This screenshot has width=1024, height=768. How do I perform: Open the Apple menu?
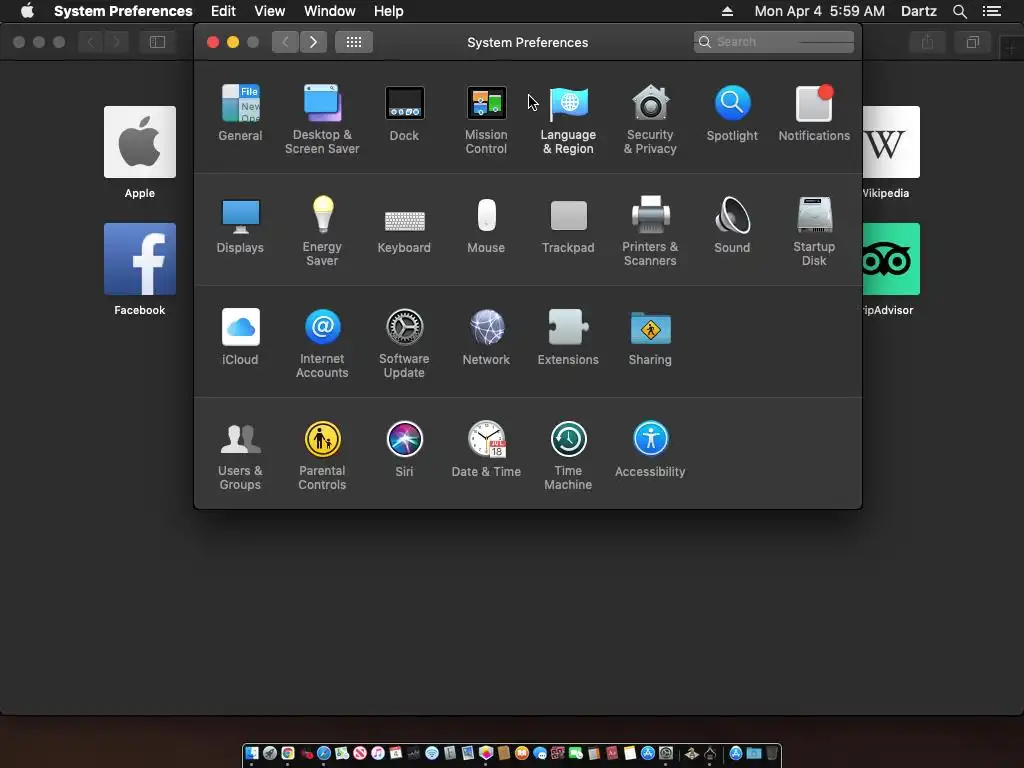[x=27, y=11]
